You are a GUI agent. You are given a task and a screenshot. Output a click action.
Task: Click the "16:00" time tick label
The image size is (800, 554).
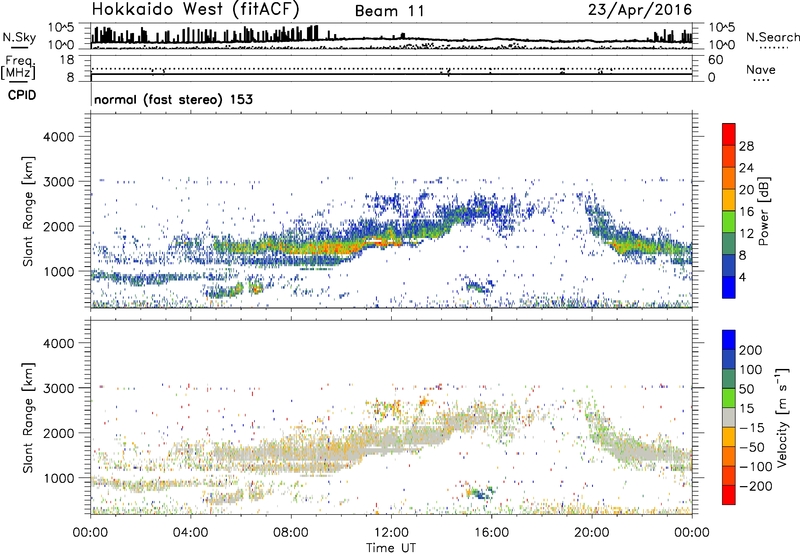(491, 533)
